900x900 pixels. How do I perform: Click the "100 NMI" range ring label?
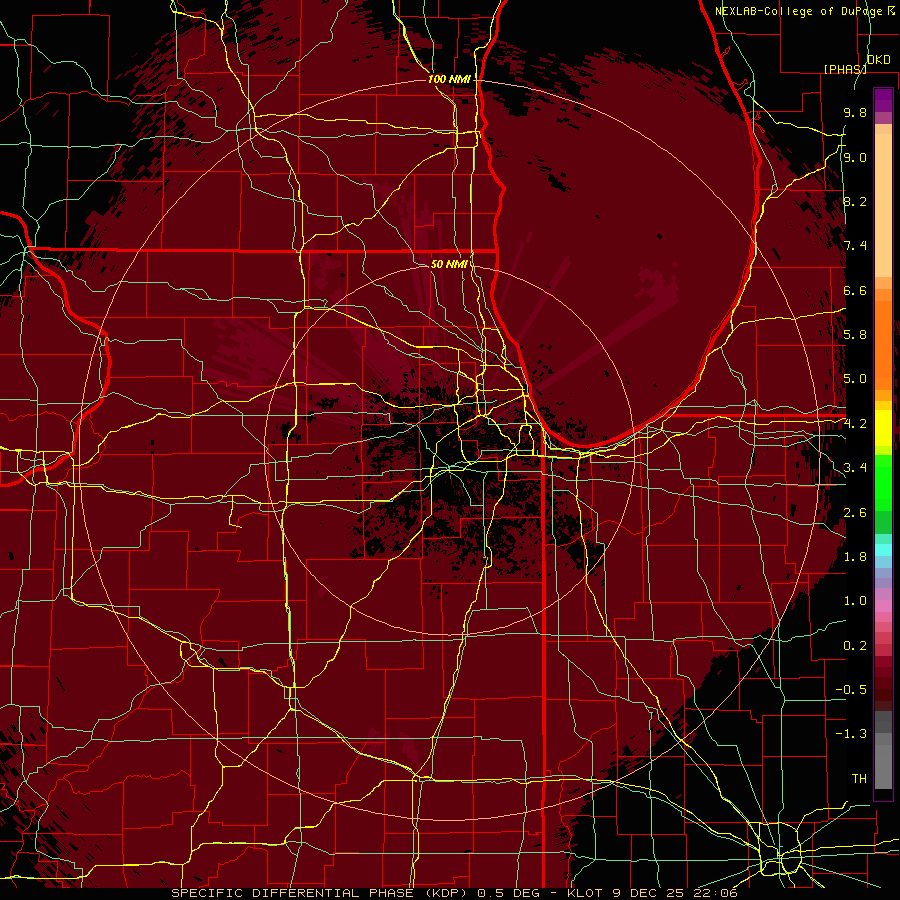click(x=449, y=79)
